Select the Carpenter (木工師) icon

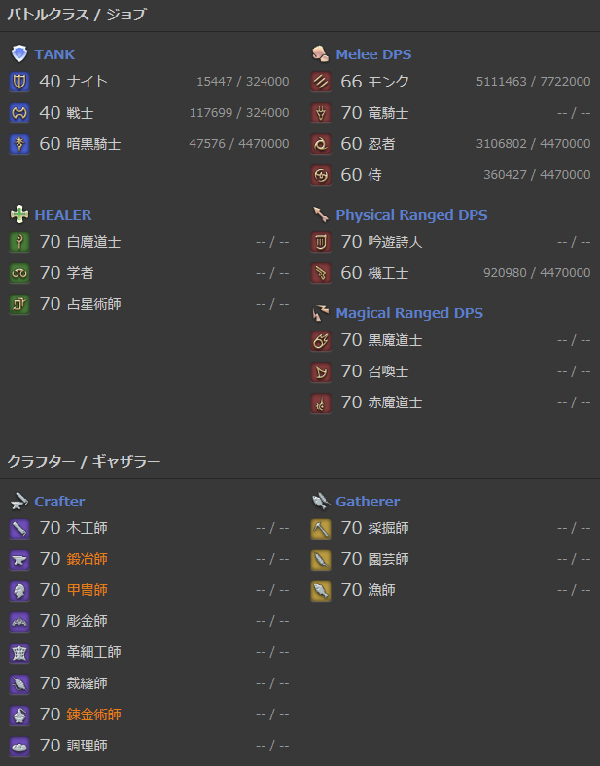20,529
